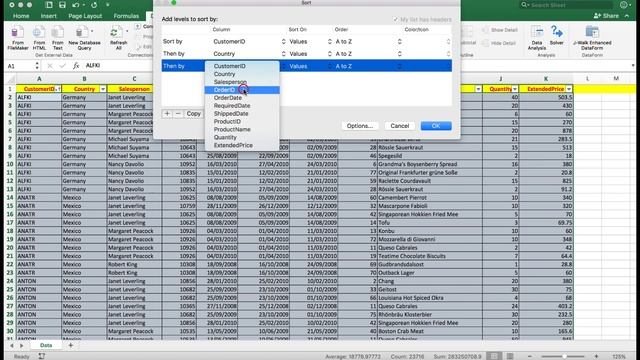Screen dimensions: 640x360
Task: Open Sort On Values dropdown for CustomerID row
Action: pyautogui.click(x=310, y=41)
